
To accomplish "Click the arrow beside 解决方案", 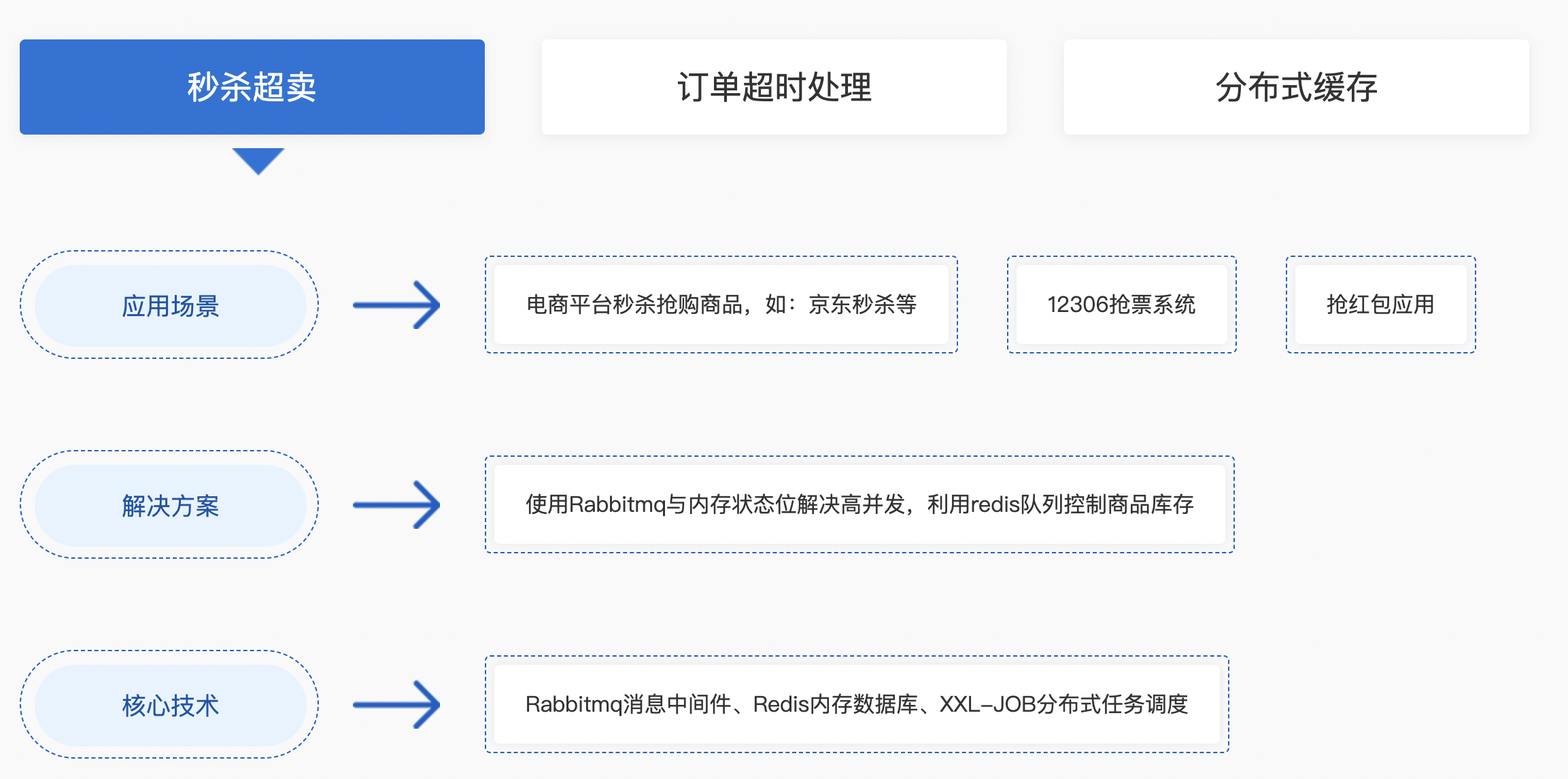I will (397, 505).
